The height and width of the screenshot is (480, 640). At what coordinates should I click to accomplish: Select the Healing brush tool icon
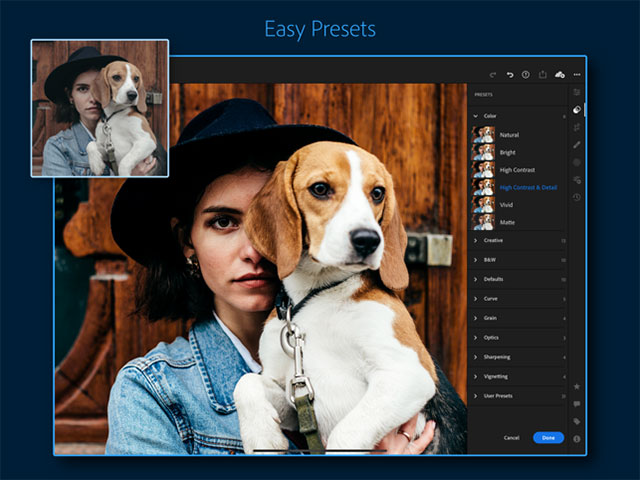pyautogui.click(x=577, y=144)
